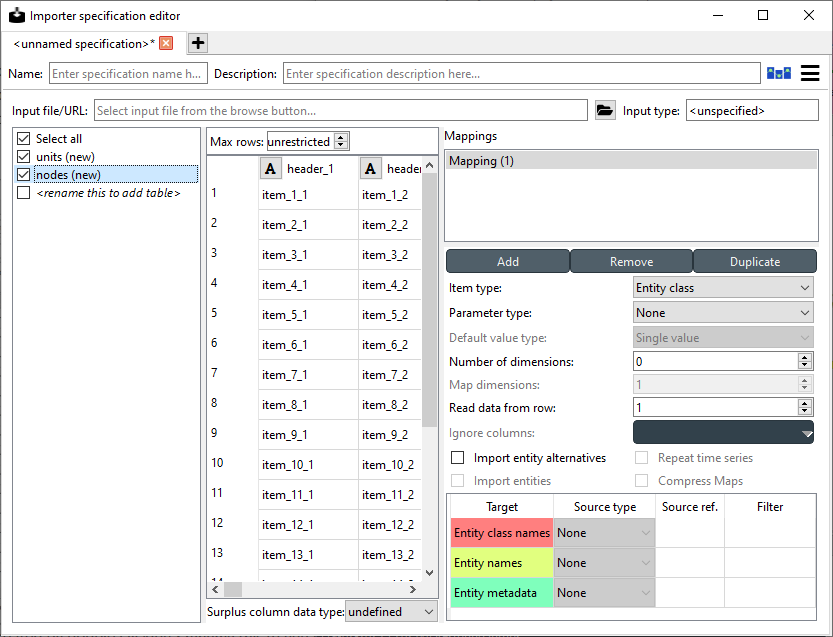
Task: Select row number 8 header
Action: click(232, 403)
